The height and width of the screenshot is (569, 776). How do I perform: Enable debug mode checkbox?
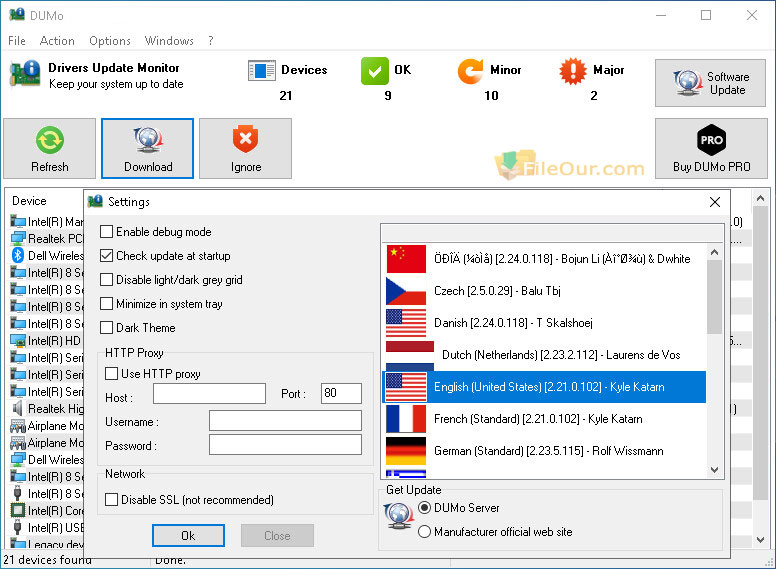click(106, 232)
